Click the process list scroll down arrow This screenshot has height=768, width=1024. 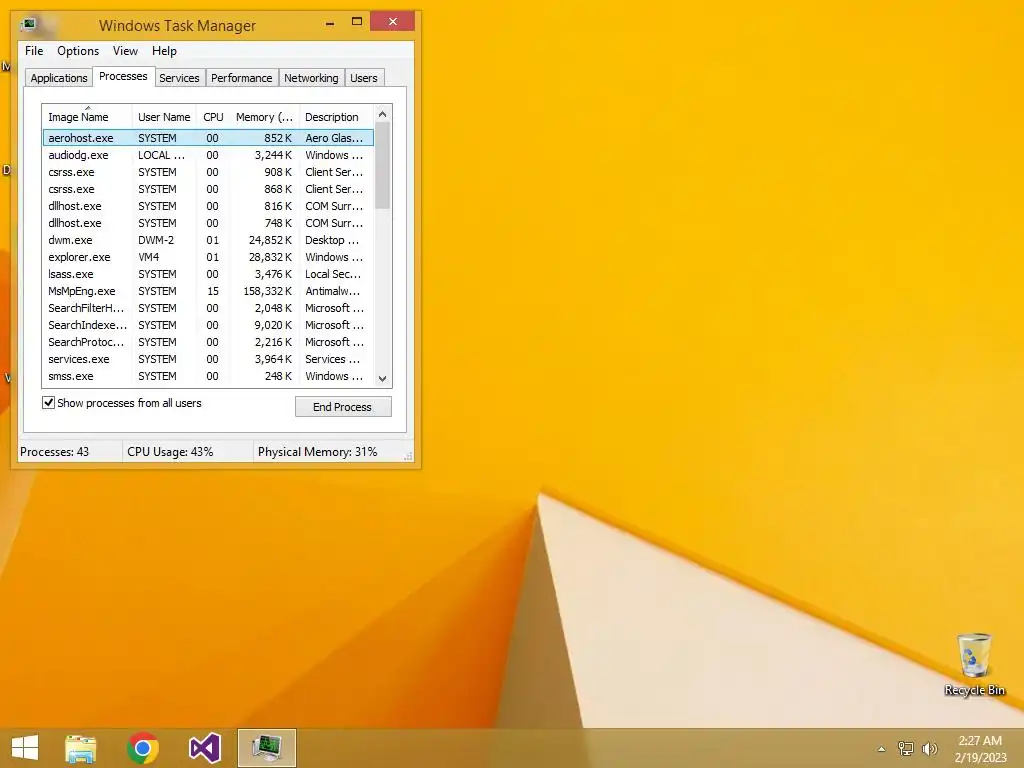383,378
